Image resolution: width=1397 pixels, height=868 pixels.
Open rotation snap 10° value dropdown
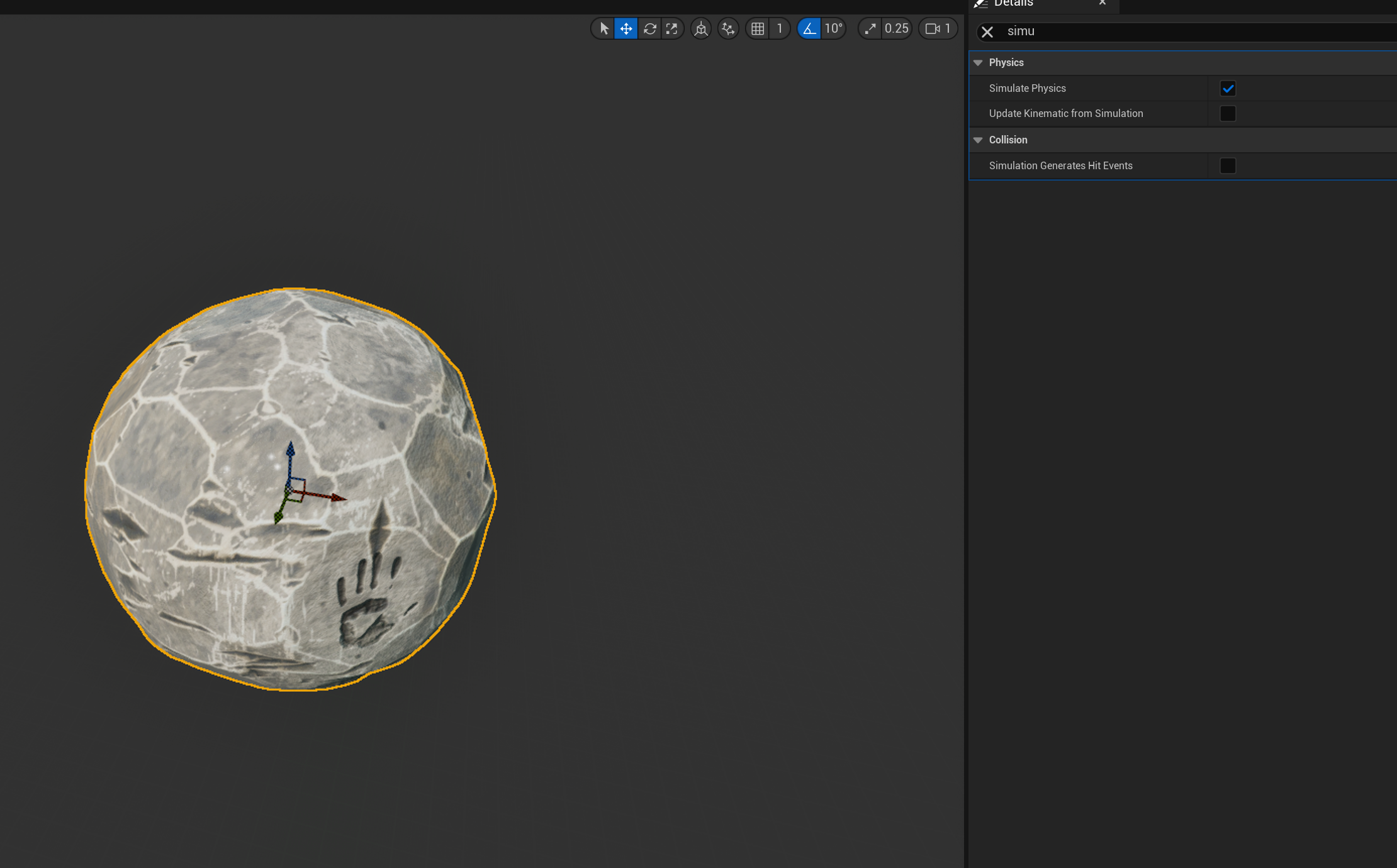833,29
